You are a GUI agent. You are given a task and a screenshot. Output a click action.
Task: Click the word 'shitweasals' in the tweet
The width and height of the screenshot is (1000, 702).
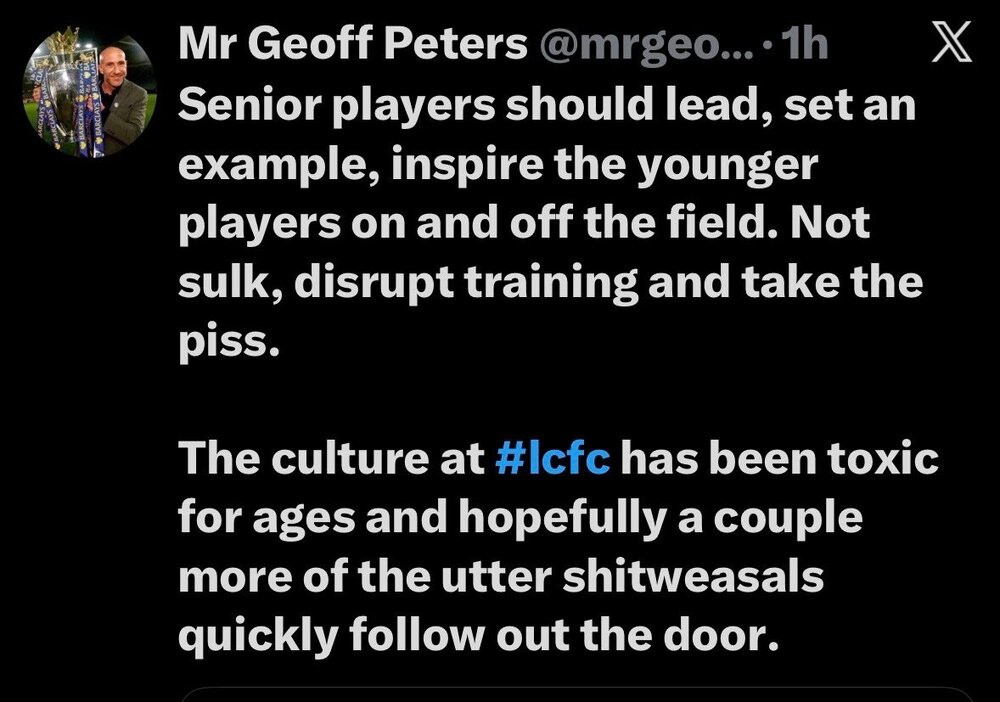(693, 576)
